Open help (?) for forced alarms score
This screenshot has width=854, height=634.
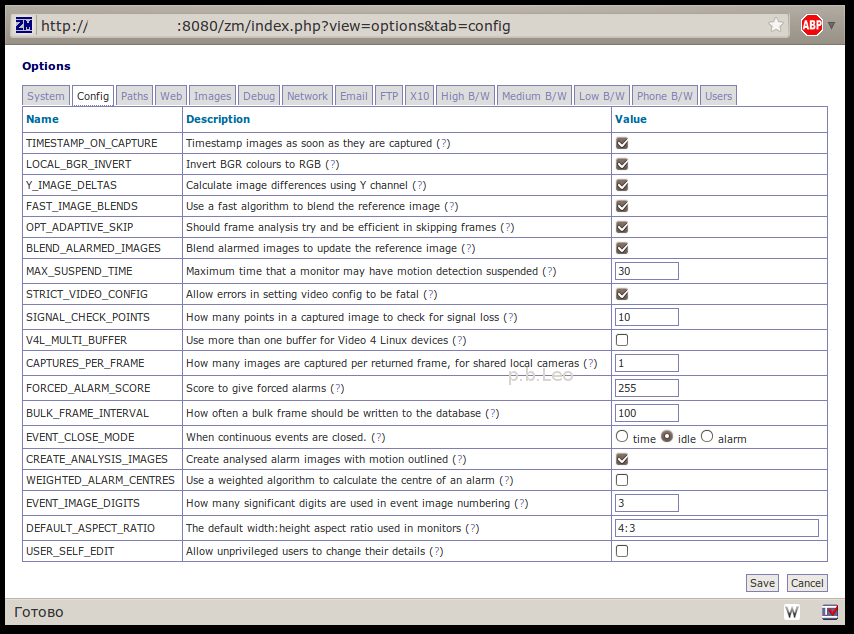pos(337,388)
